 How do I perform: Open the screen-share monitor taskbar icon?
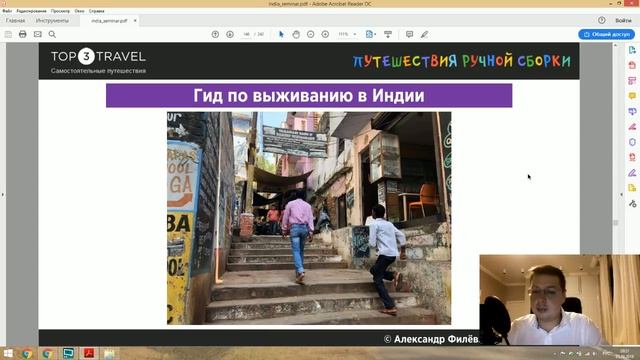pyautogui.click(x=68, y=353)
